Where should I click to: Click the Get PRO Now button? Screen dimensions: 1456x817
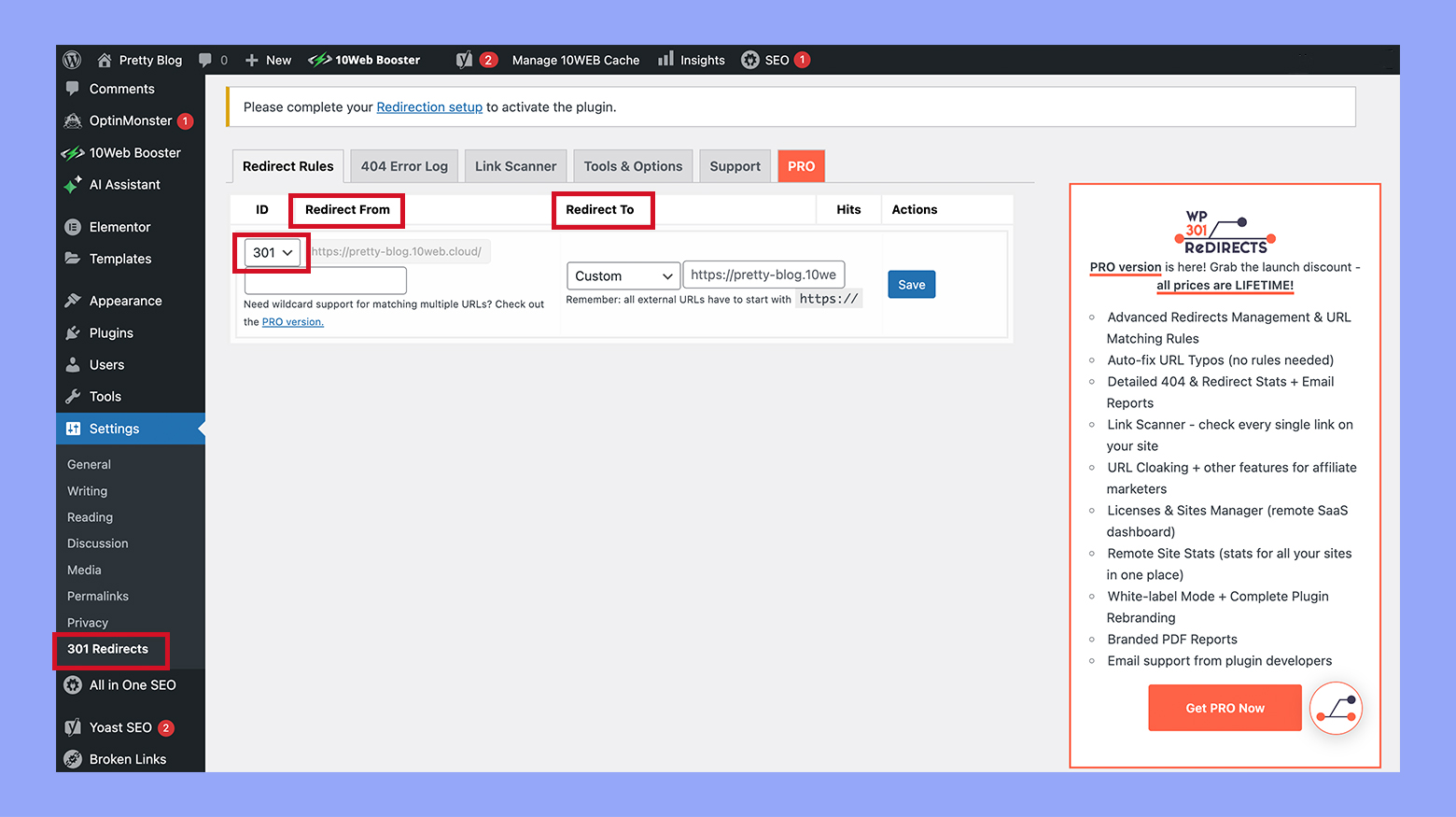1225,708
